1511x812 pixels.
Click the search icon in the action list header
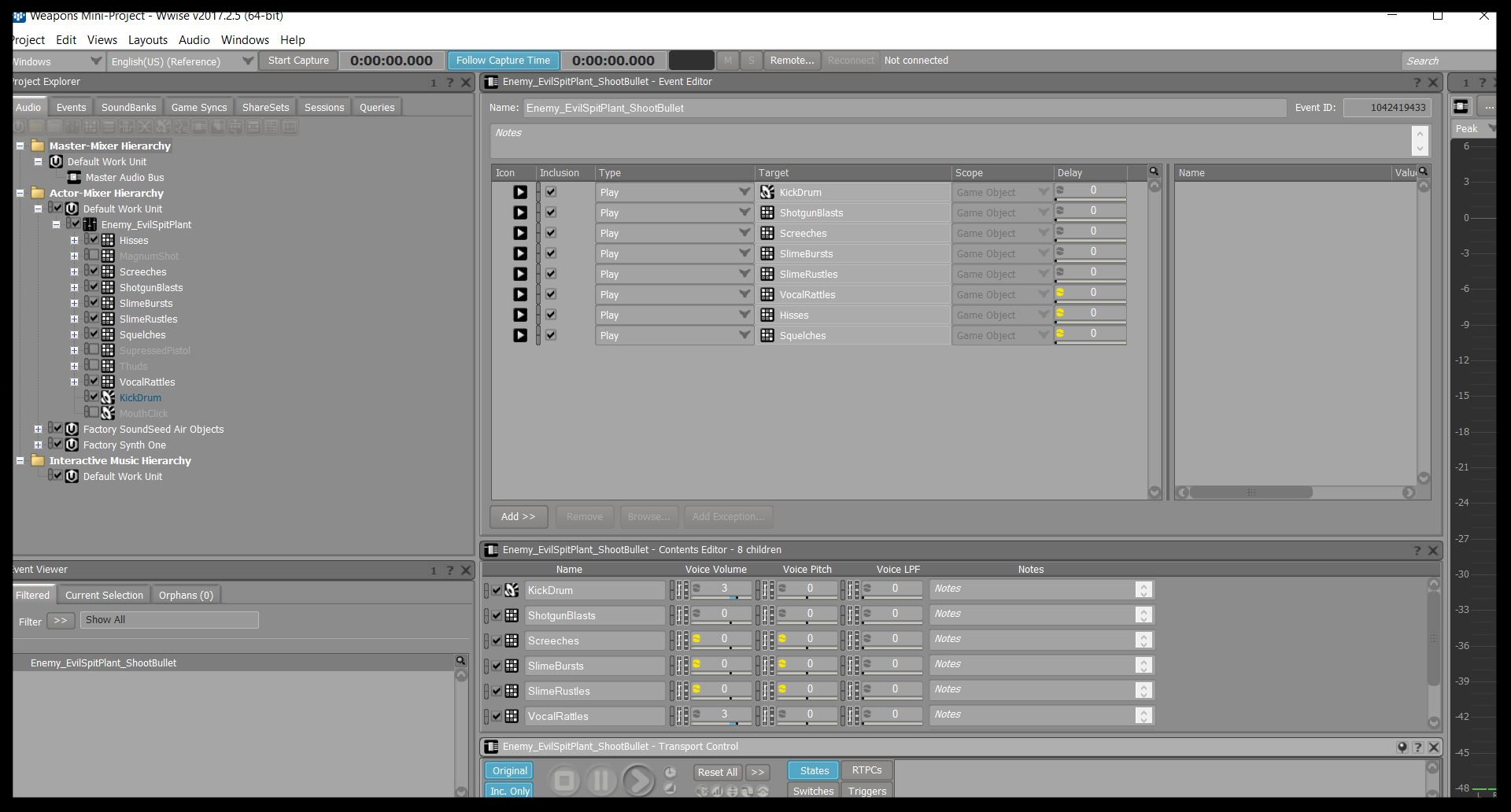(x=1154, y=172)
